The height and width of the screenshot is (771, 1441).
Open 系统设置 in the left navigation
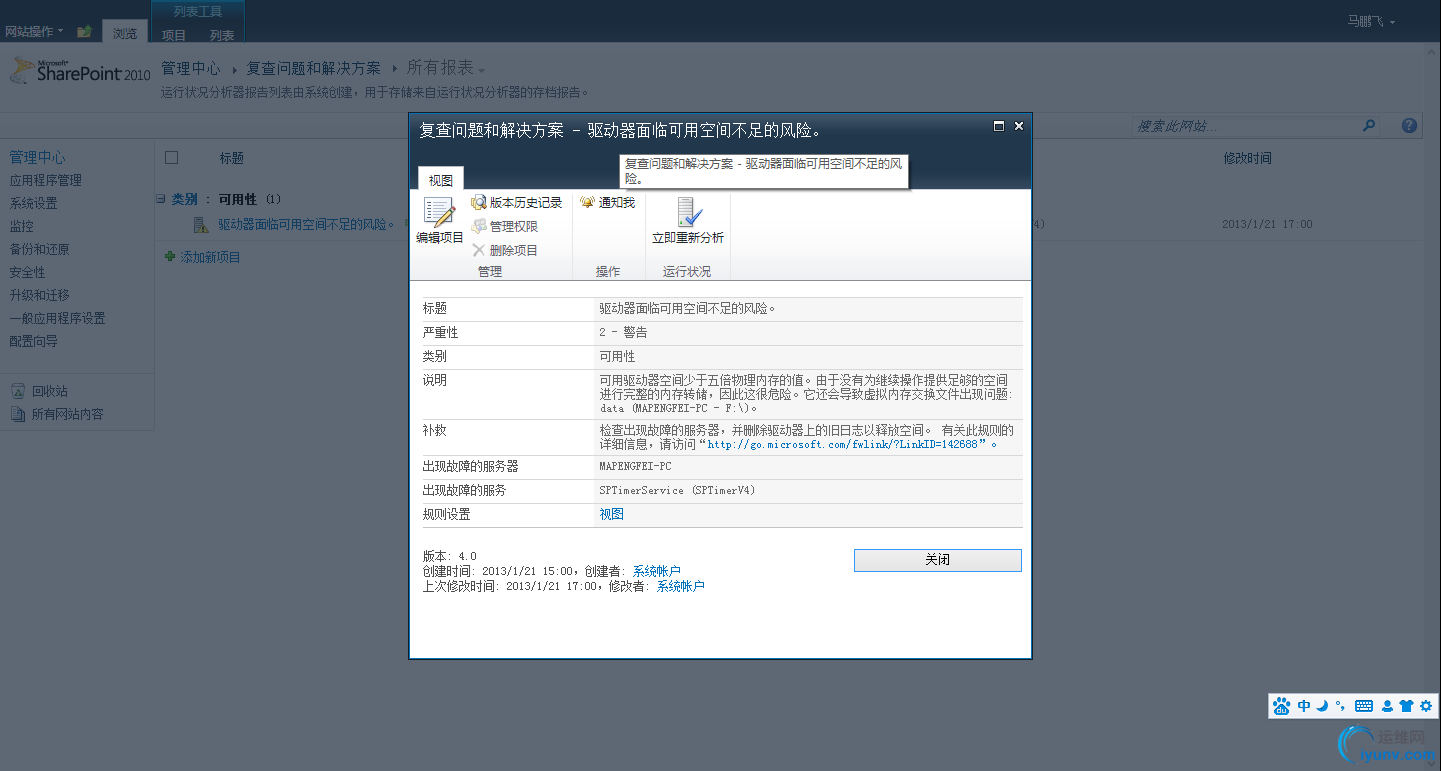pyautogui.click(x=34, y=204)
